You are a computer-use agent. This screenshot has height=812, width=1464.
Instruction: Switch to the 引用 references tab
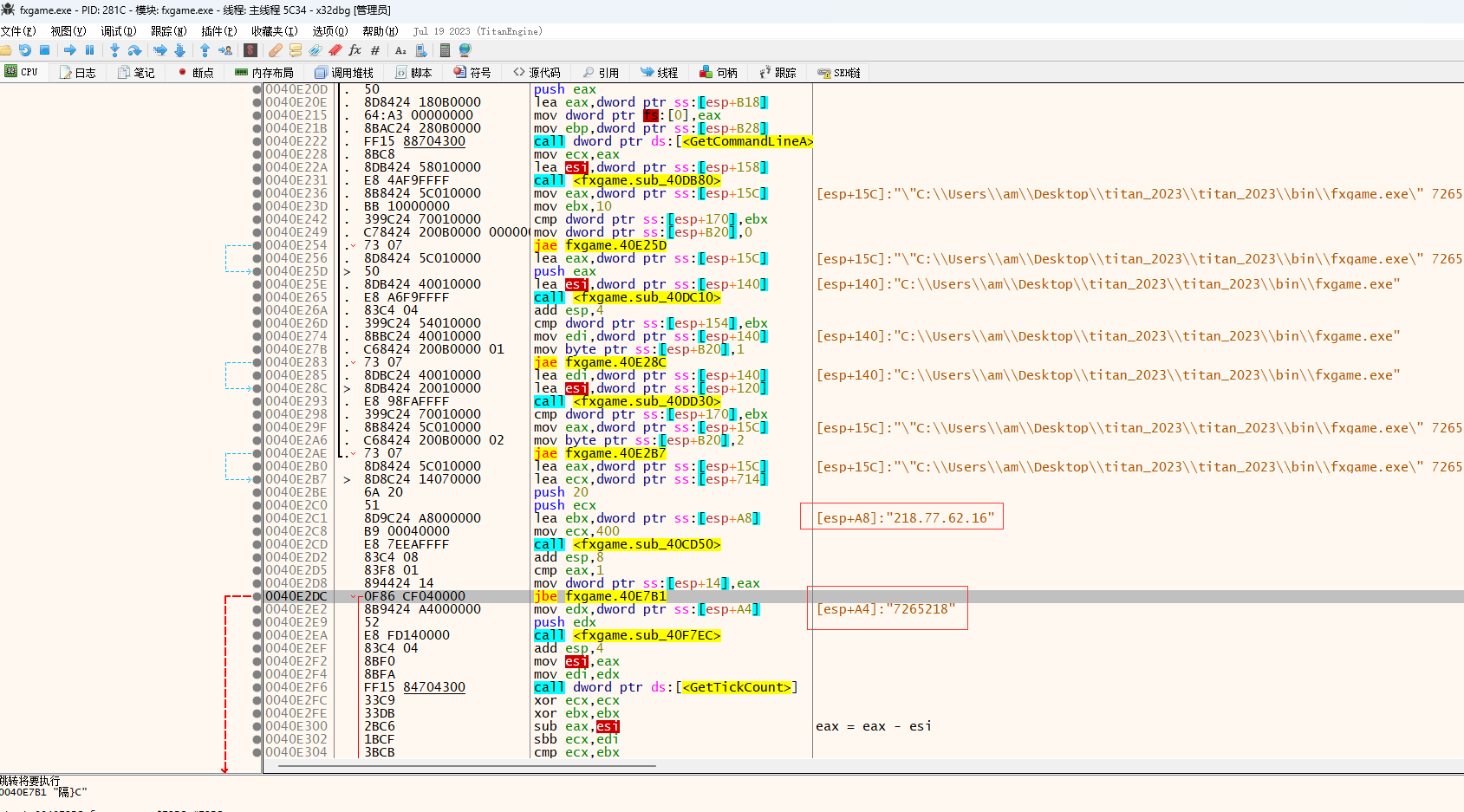[602, 73]
